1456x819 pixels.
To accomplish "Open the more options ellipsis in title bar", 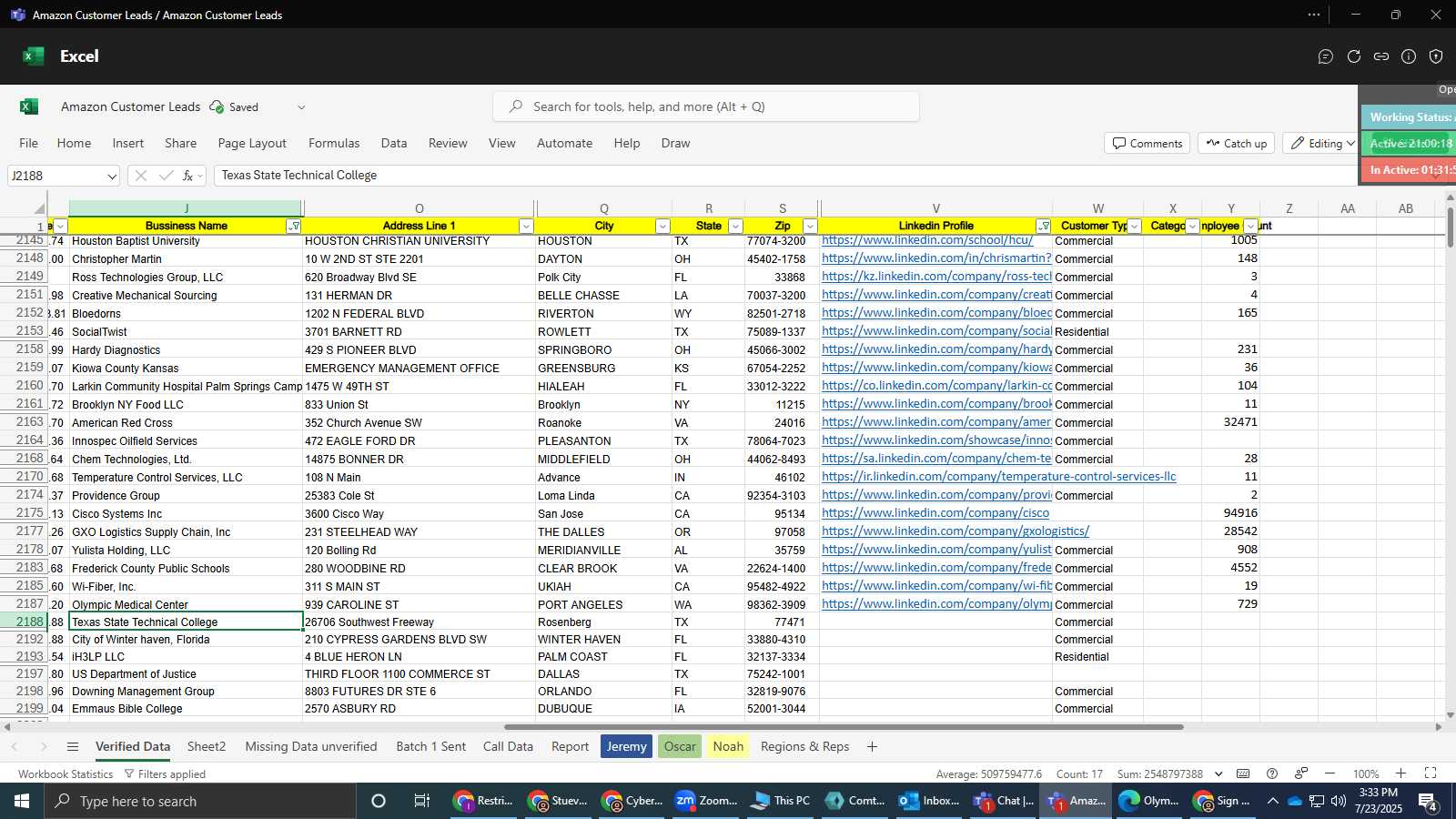I will 1314,15.
